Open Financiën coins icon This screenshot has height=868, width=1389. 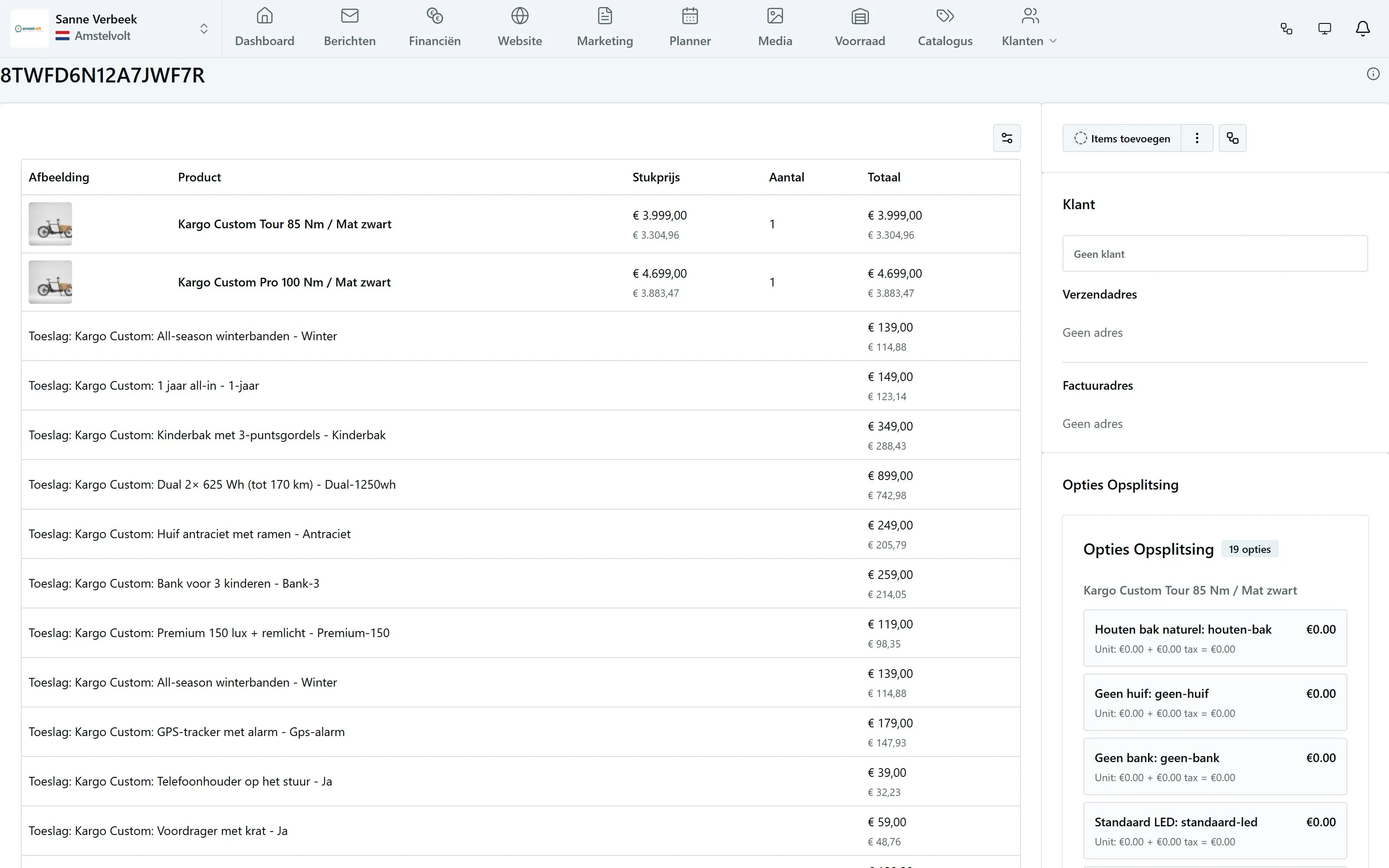click(434, 16)
